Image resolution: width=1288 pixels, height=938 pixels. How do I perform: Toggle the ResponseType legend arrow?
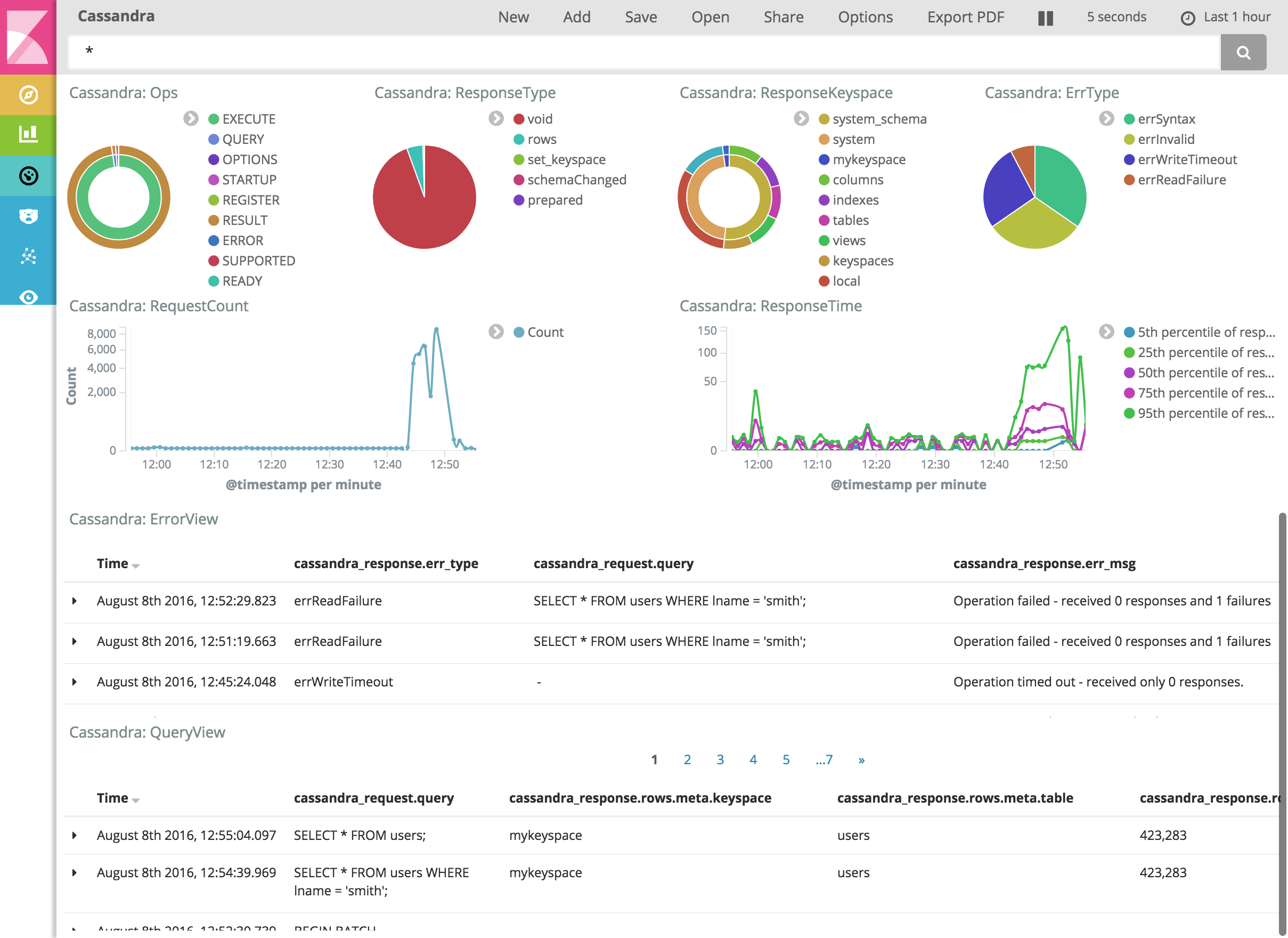tap(496, 118)
